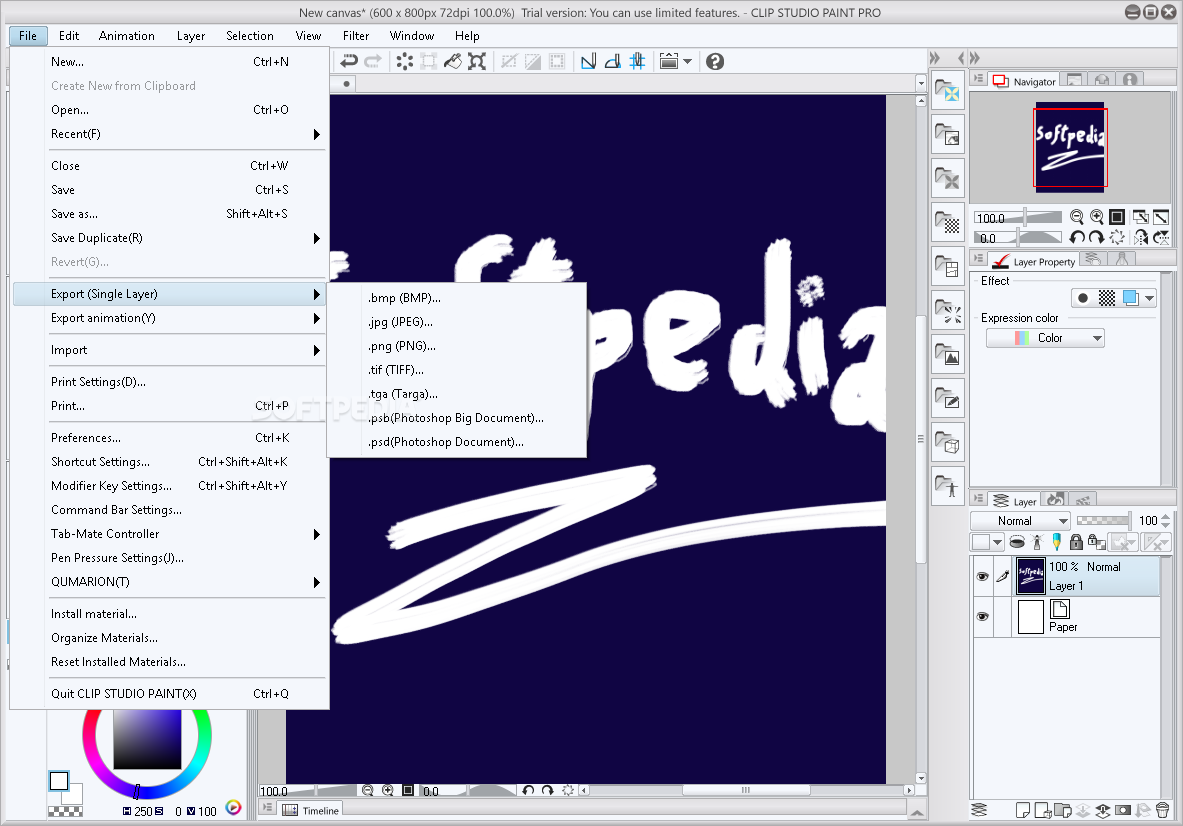Toggle Snap to Ruler icon
Viewport: 1183px width, 826px height.
point(588,61)
